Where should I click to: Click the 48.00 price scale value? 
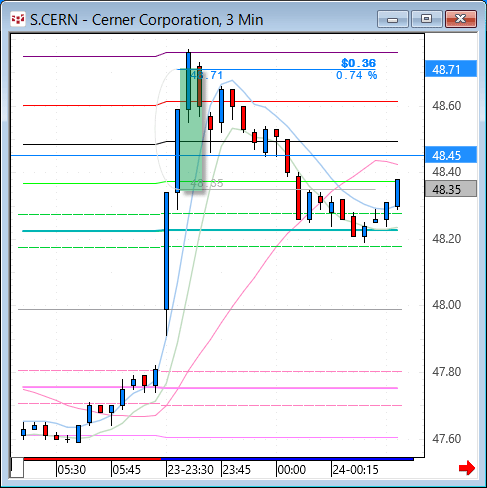click(447, 305)
